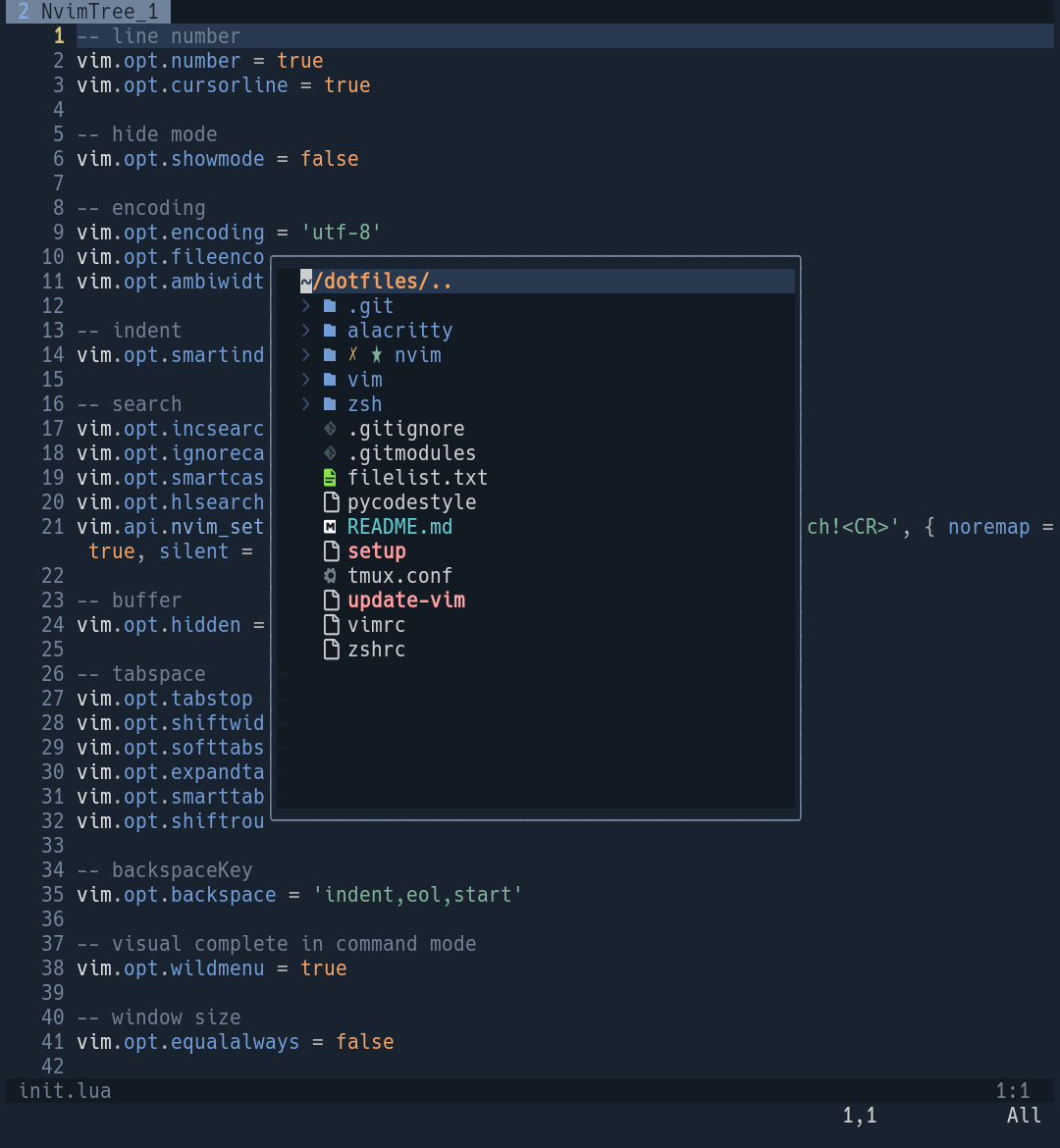Click the alacritty folder icon
Image resolution: width=1060 pixels, height=1148 pixels.
pos(331,331)
